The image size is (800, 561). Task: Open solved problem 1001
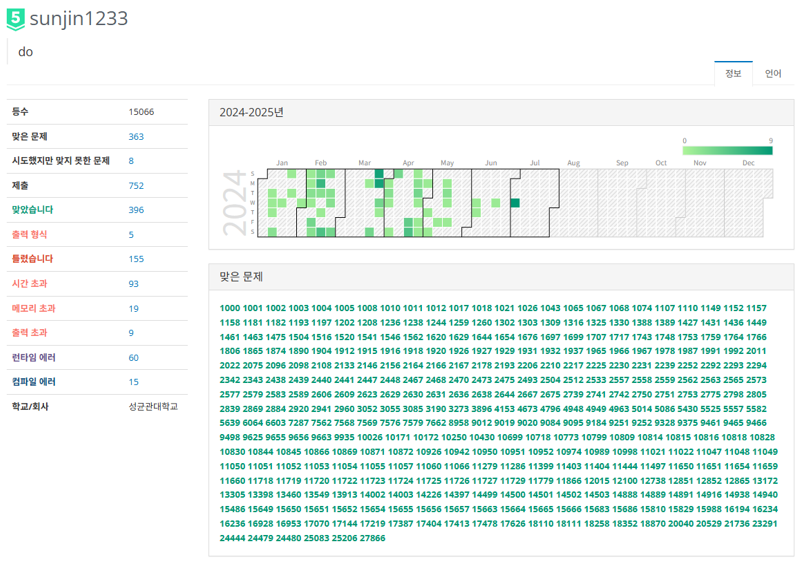(252, 308)
